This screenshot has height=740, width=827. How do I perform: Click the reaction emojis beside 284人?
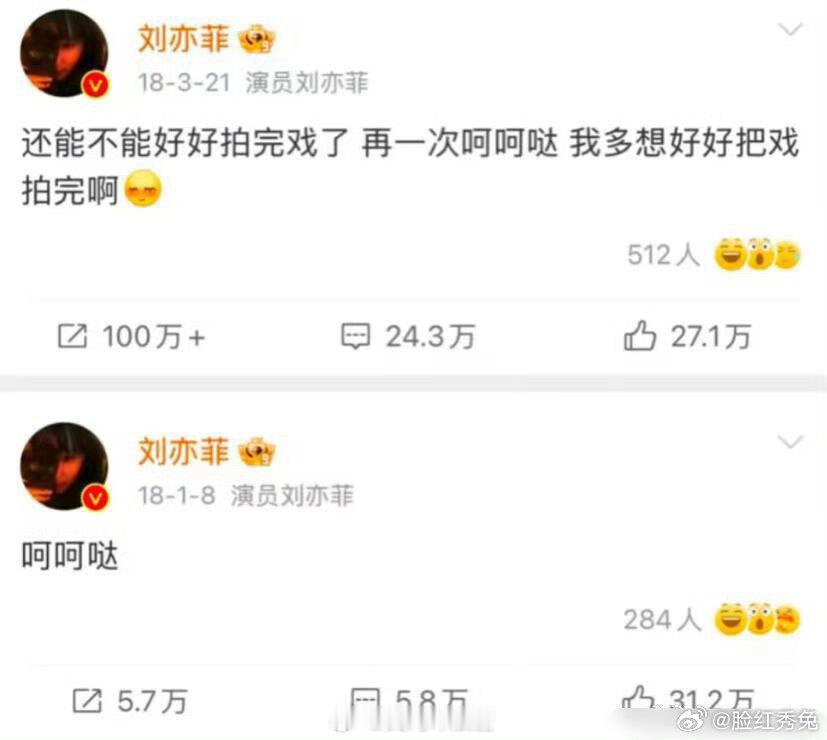tap(757, 619)
